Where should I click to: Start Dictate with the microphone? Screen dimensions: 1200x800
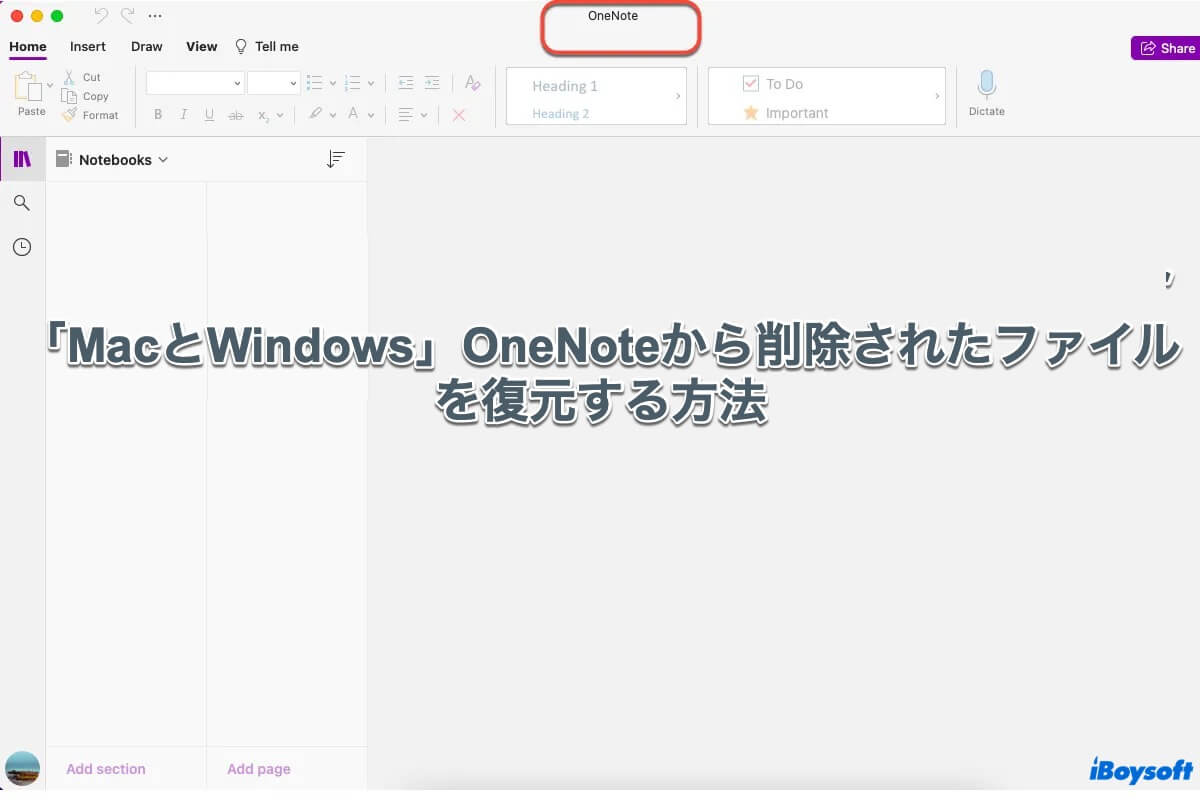986,93
